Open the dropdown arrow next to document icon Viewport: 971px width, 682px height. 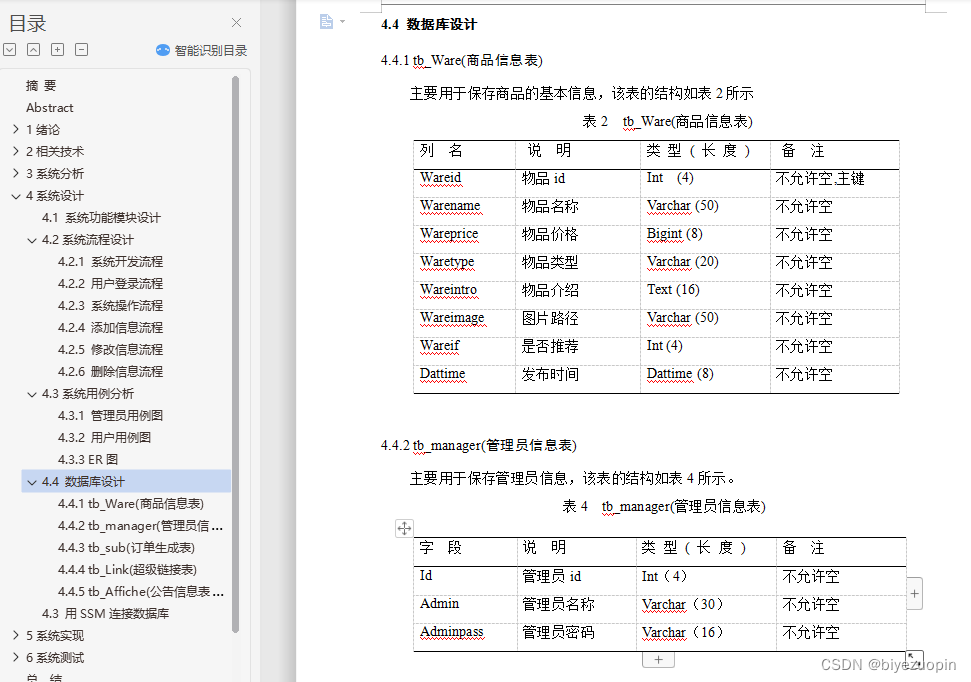point(342,22)
